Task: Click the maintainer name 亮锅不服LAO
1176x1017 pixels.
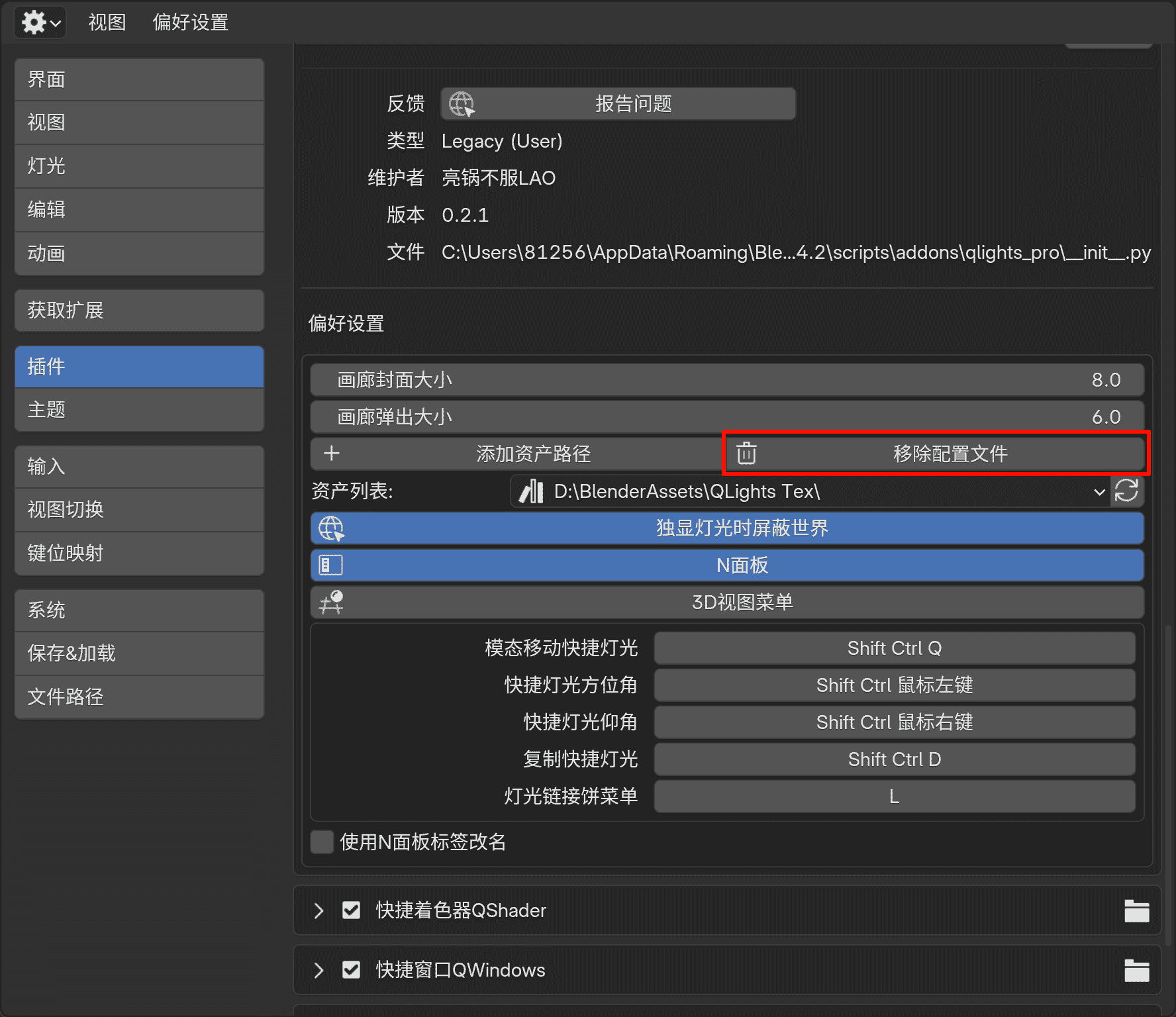Action: (499, 178)
